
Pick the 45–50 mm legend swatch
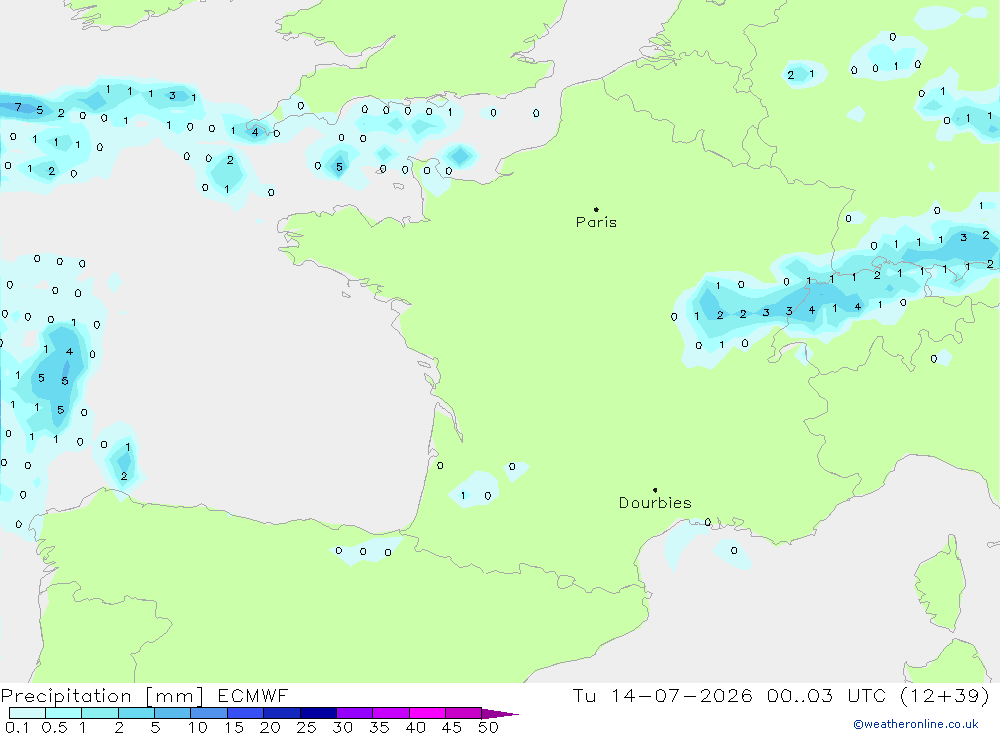pyautogui.click(x=464, y=713)
